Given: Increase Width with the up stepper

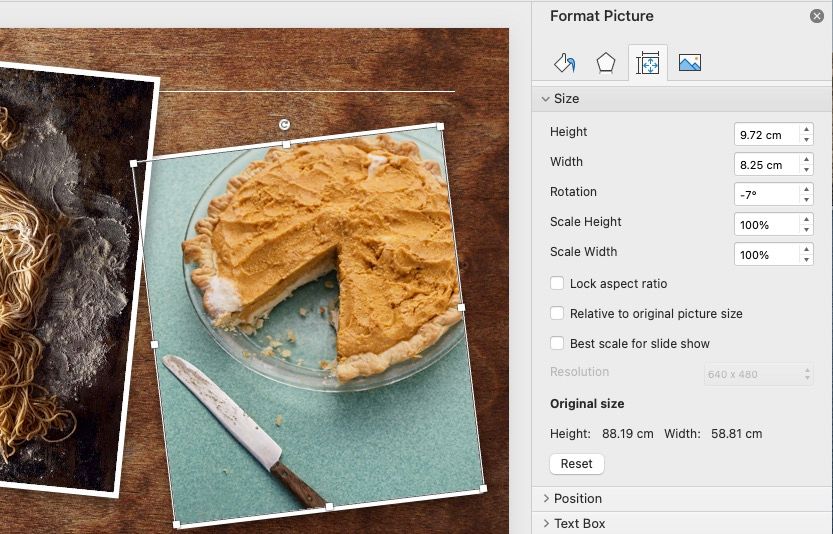Looking at the screenshot, I should [x=806, y=159].
